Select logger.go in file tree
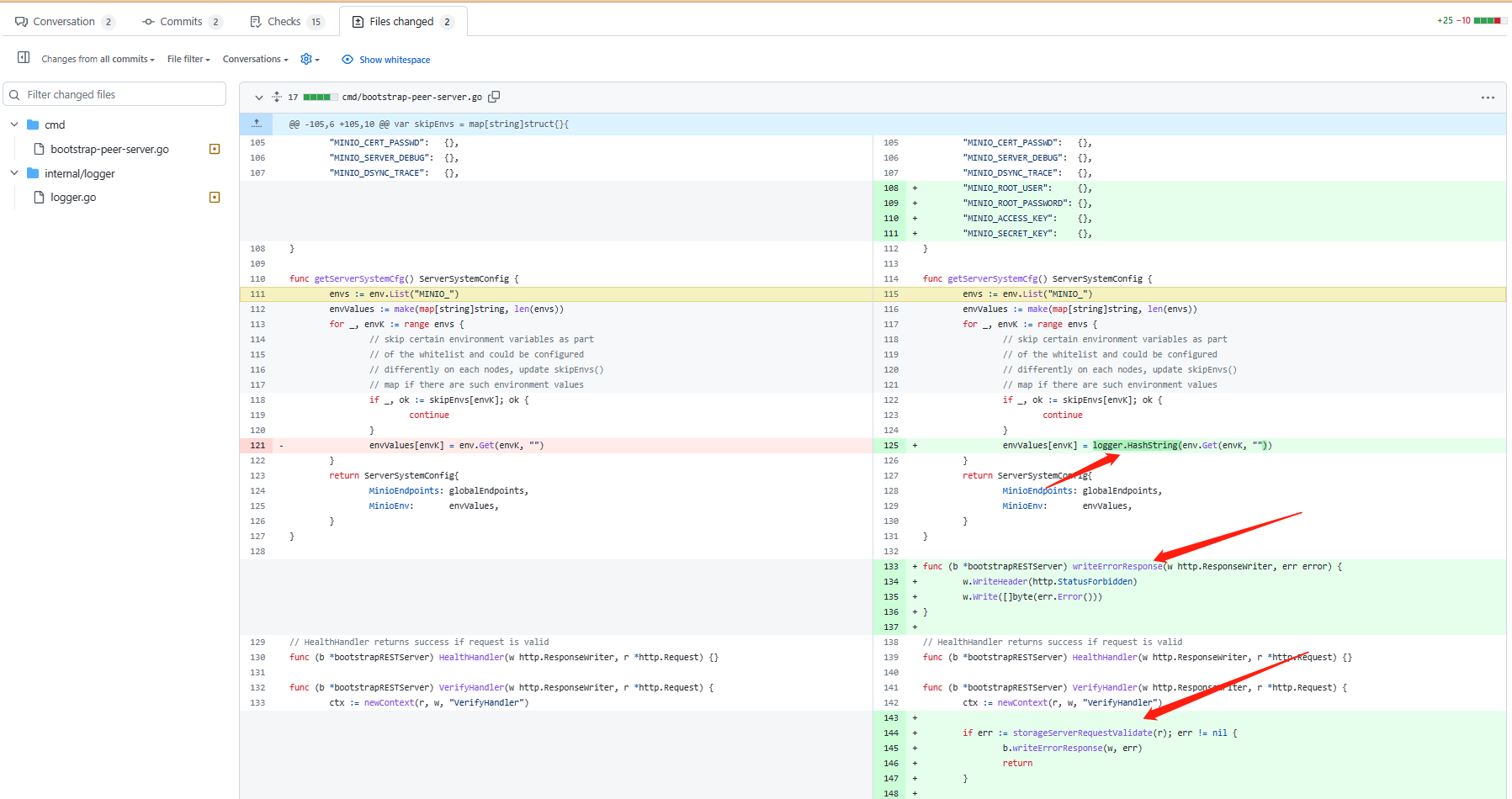The image size is (1512, 799). 73,197
